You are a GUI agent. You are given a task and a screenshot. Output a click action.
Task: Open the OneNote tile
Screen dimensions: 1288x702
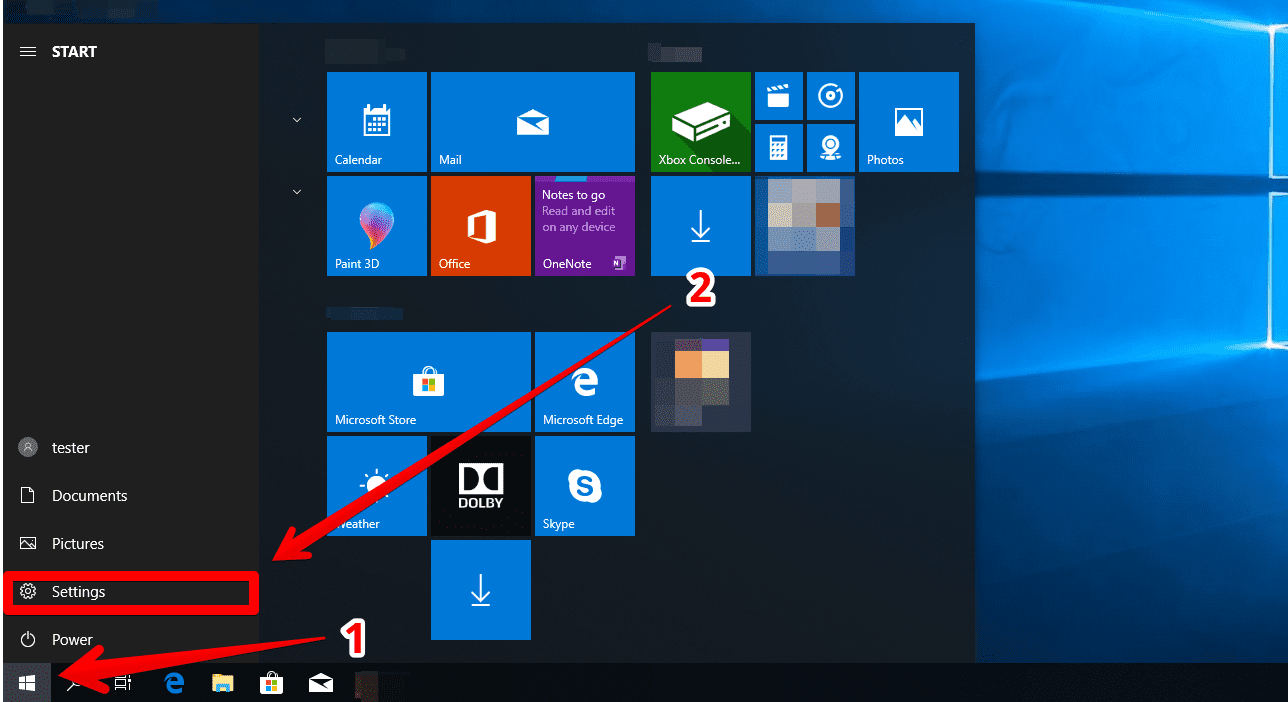pyautogui.click(x=585, y=226)
